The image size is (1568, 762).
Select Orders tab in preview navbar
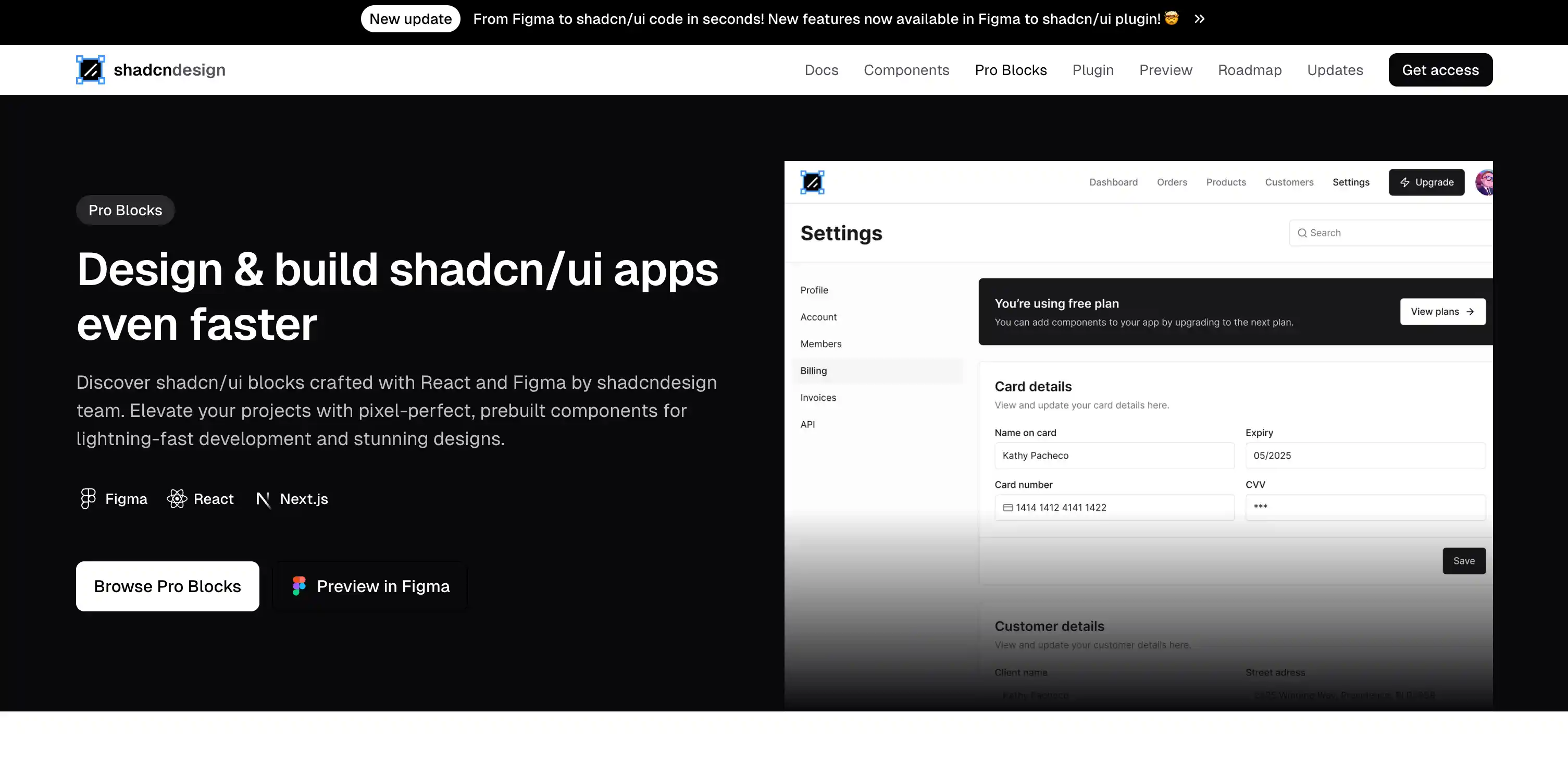1172,182
